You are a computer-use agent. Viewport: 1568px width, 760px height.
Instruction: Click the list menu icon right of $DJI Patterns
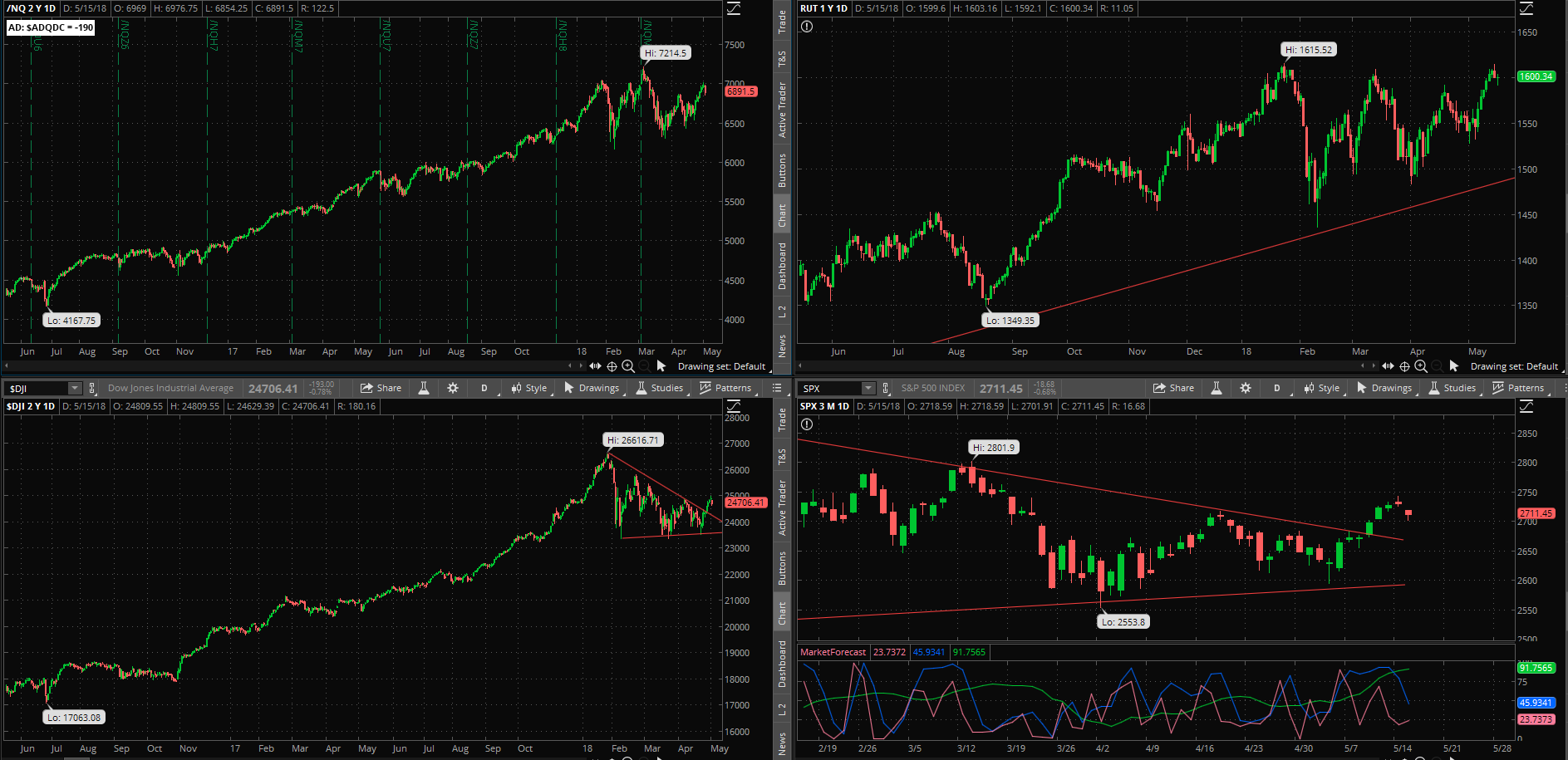[777, 388]
